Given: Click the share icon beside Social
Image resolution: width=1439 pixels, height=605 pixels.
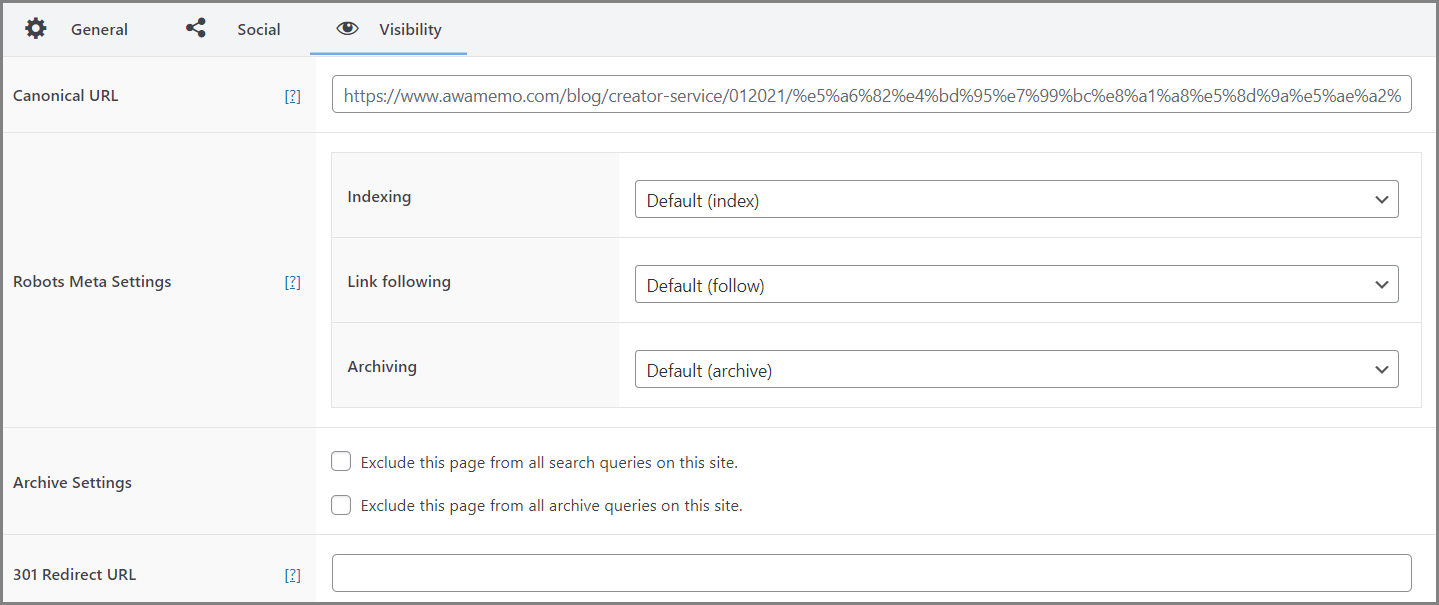Looking at the screenshot, I should (x=196, y=28).
